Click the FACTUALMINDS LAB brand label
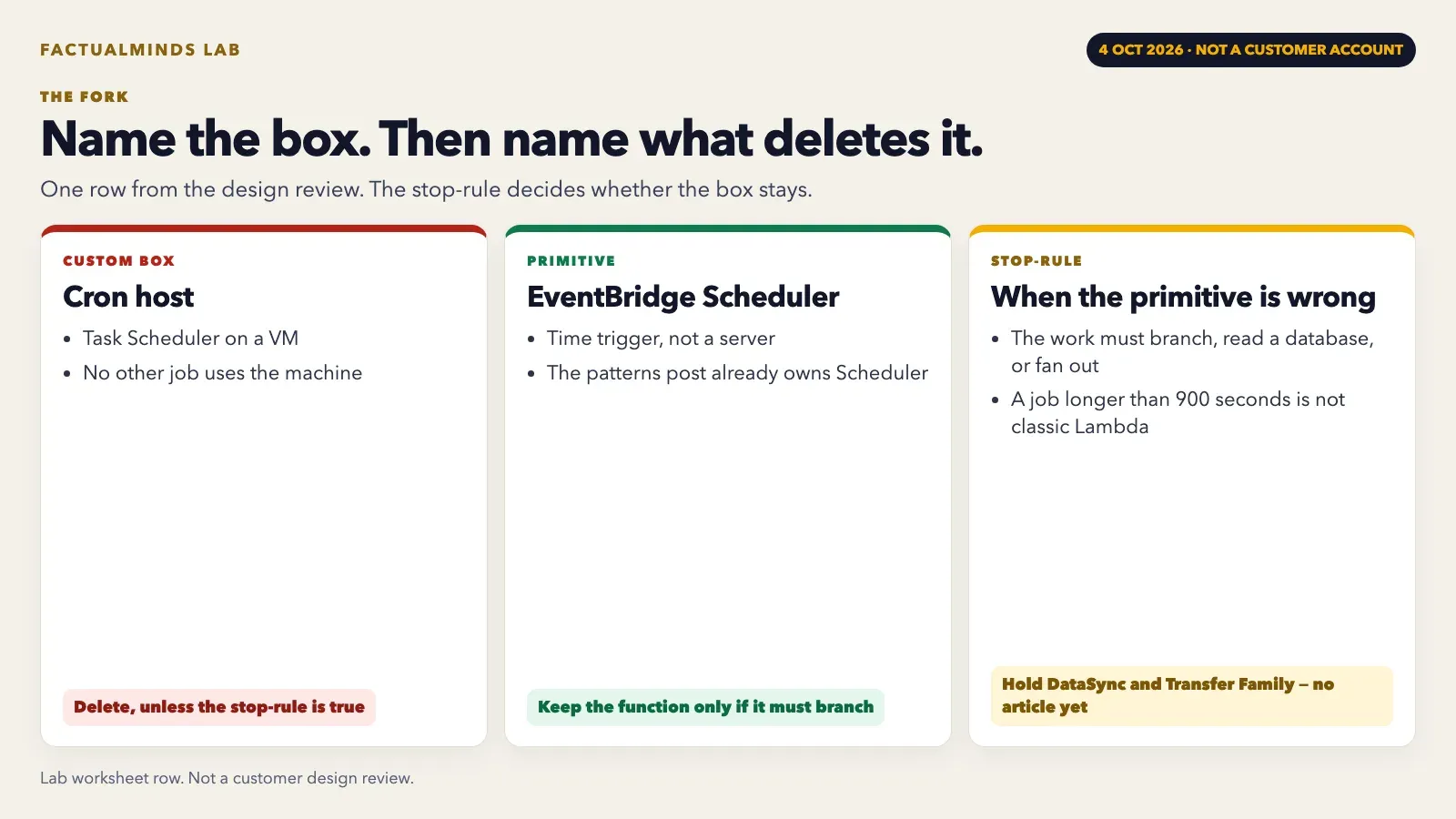The height and width of the screenshot is (819, 1456). tap(140, 50)
